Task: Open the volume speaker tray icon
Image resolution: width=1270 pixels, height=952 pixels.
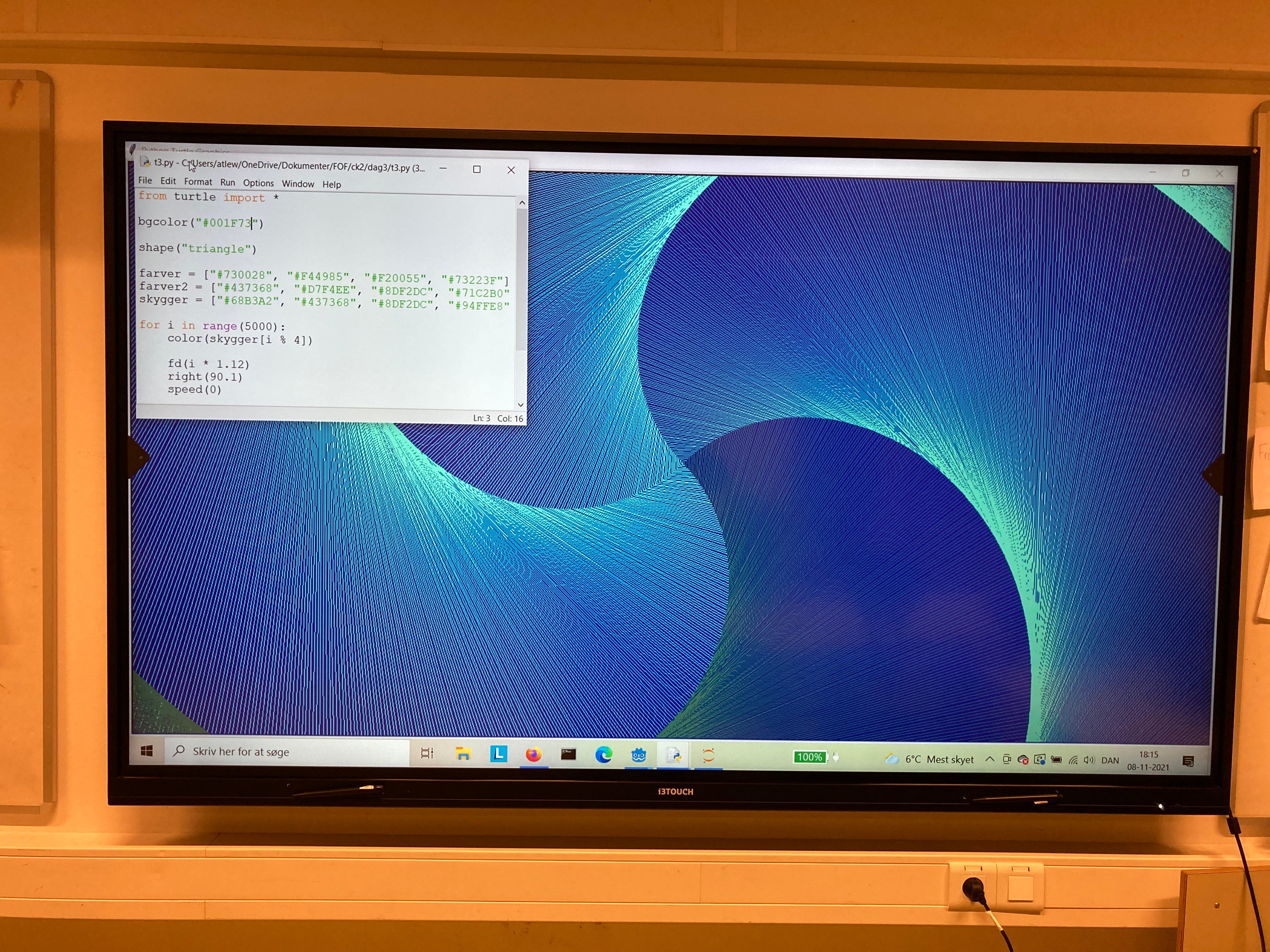Action: coord(1089,760)
